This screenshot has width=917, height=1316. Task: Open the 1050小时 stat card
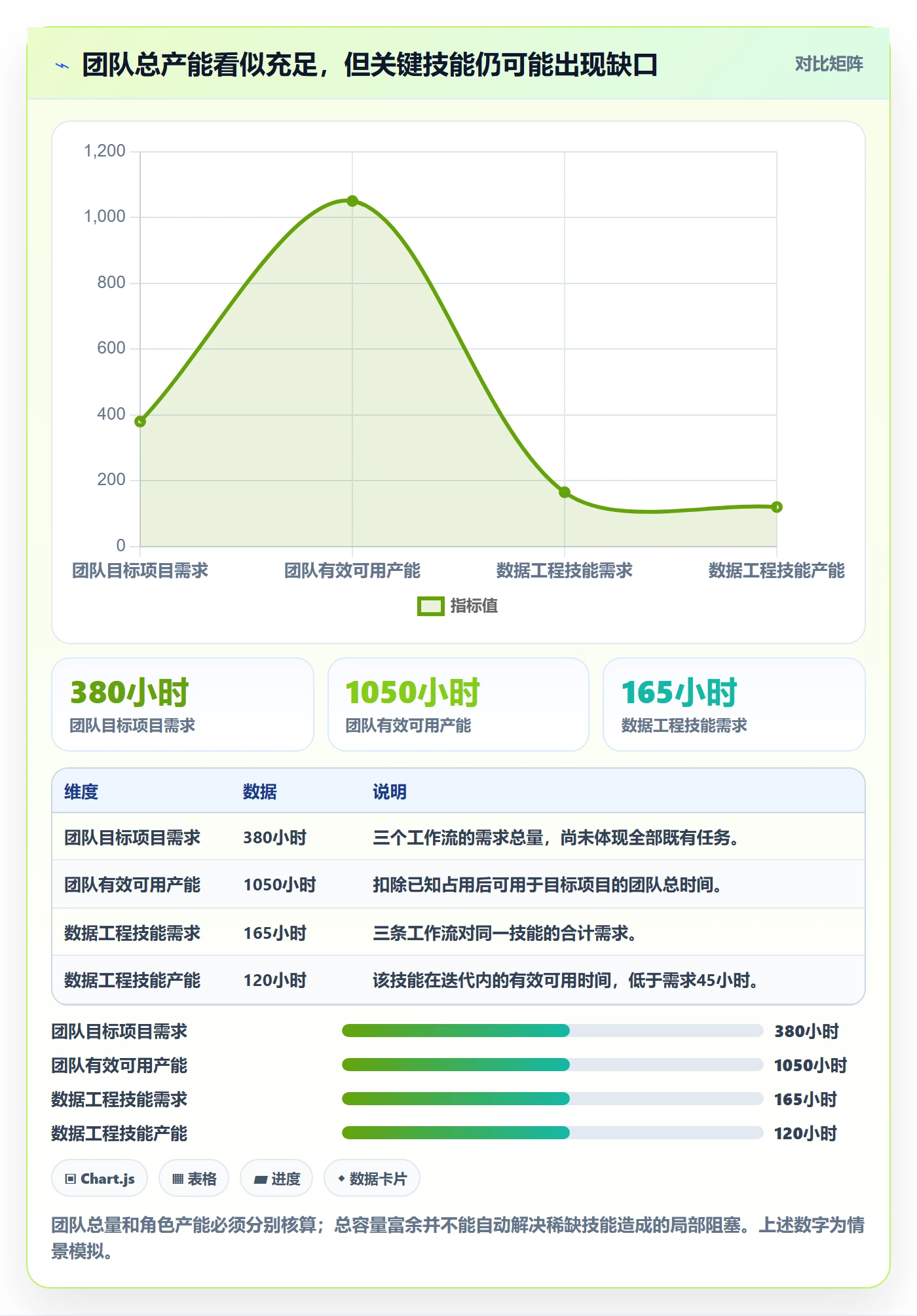tap(458, 704)
